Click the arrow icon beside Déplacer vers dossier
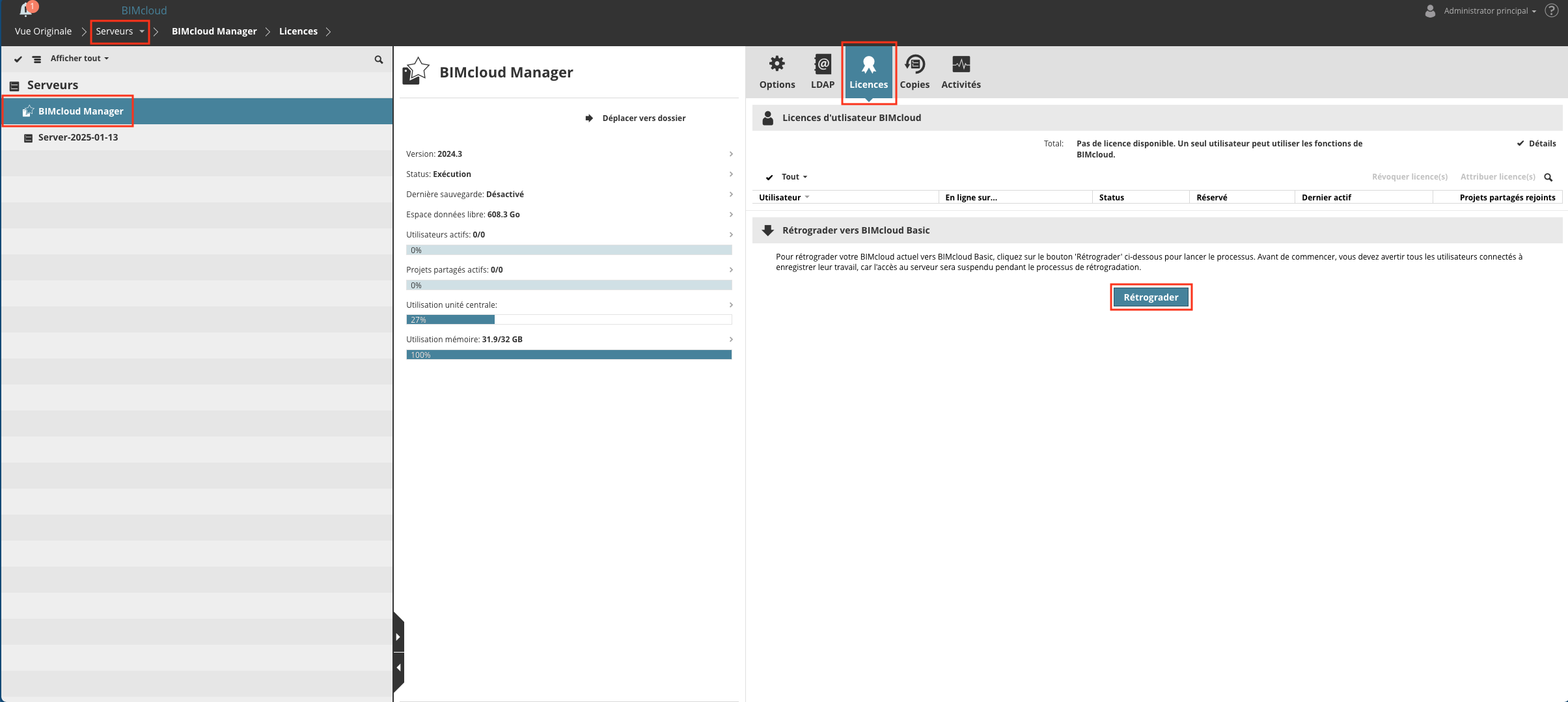Image resolution: width=1568 pixels, height=702 pixels. (x=589, y=118)
